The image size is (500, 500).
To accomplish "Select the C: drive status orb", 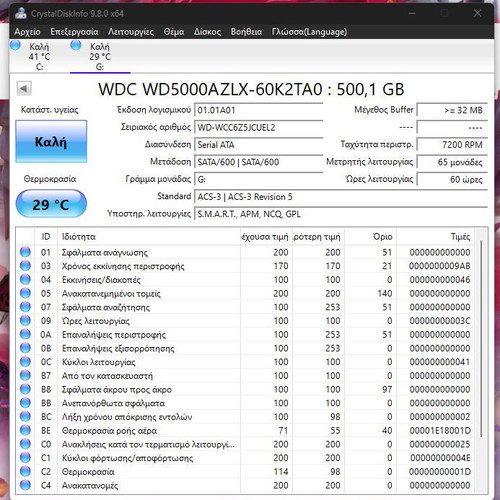I will (15, 45).
